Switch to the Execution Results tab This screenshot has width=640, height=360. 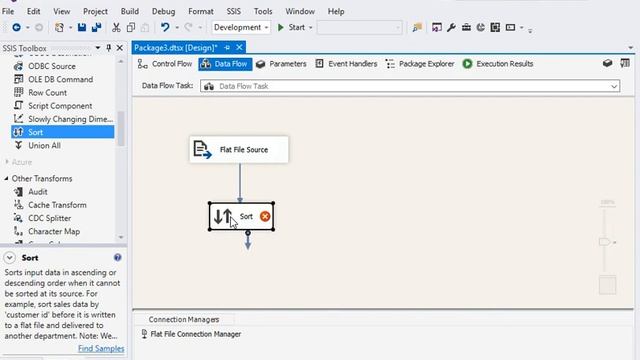(498, 64)
